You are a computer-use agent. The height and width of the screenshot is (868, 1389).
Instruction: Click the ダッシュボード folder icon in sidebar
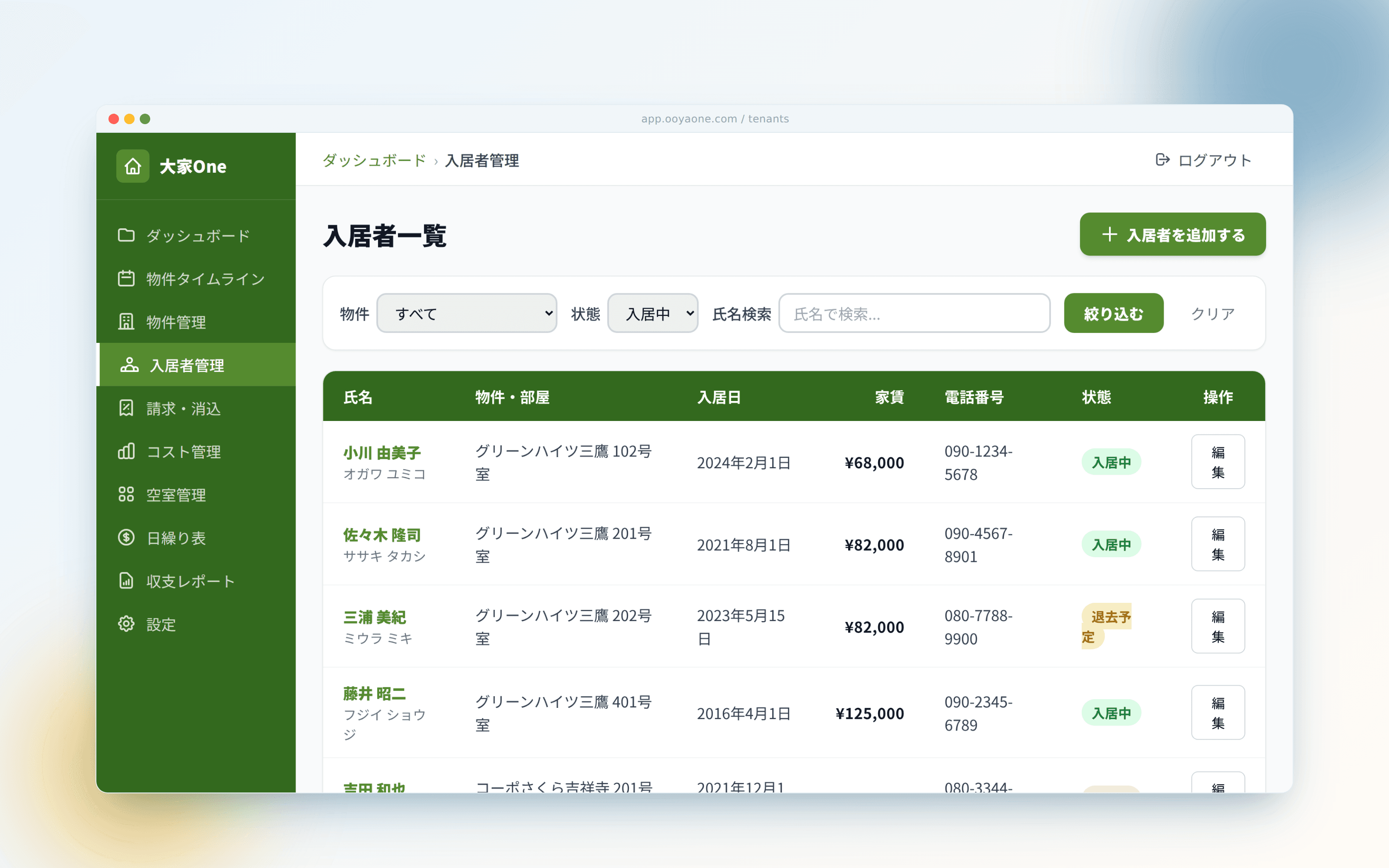coord(126,235)
